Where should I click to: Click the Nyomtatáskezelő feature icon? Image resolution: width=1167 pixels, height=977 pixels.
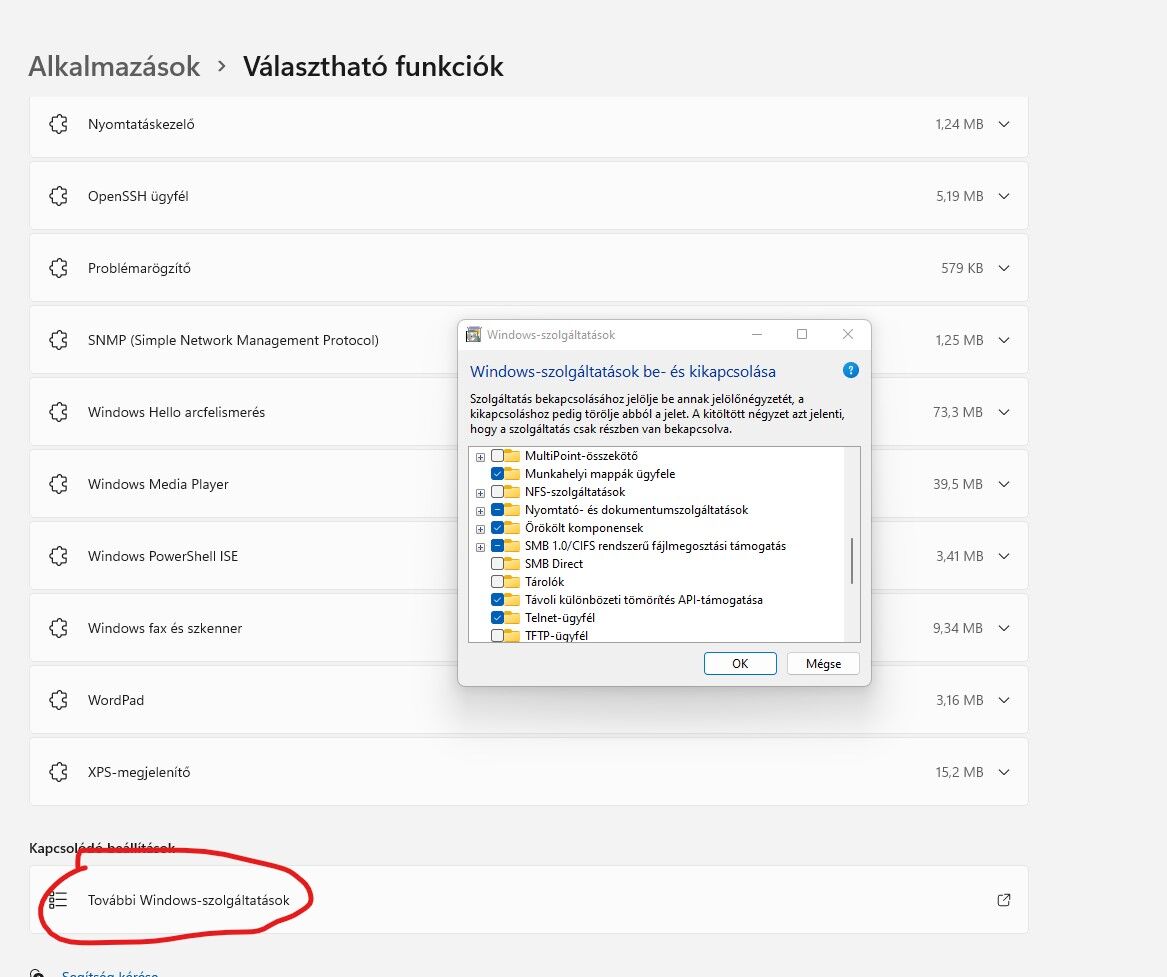[58, 124]
